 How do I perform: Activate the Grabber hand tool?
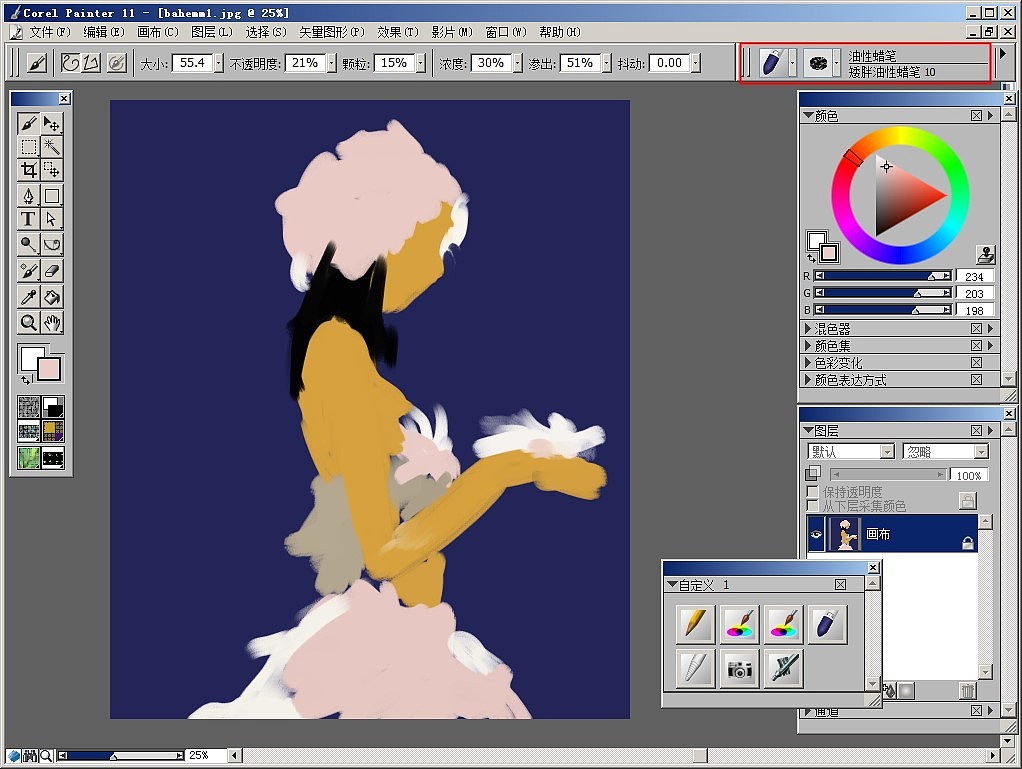point(52,322)
